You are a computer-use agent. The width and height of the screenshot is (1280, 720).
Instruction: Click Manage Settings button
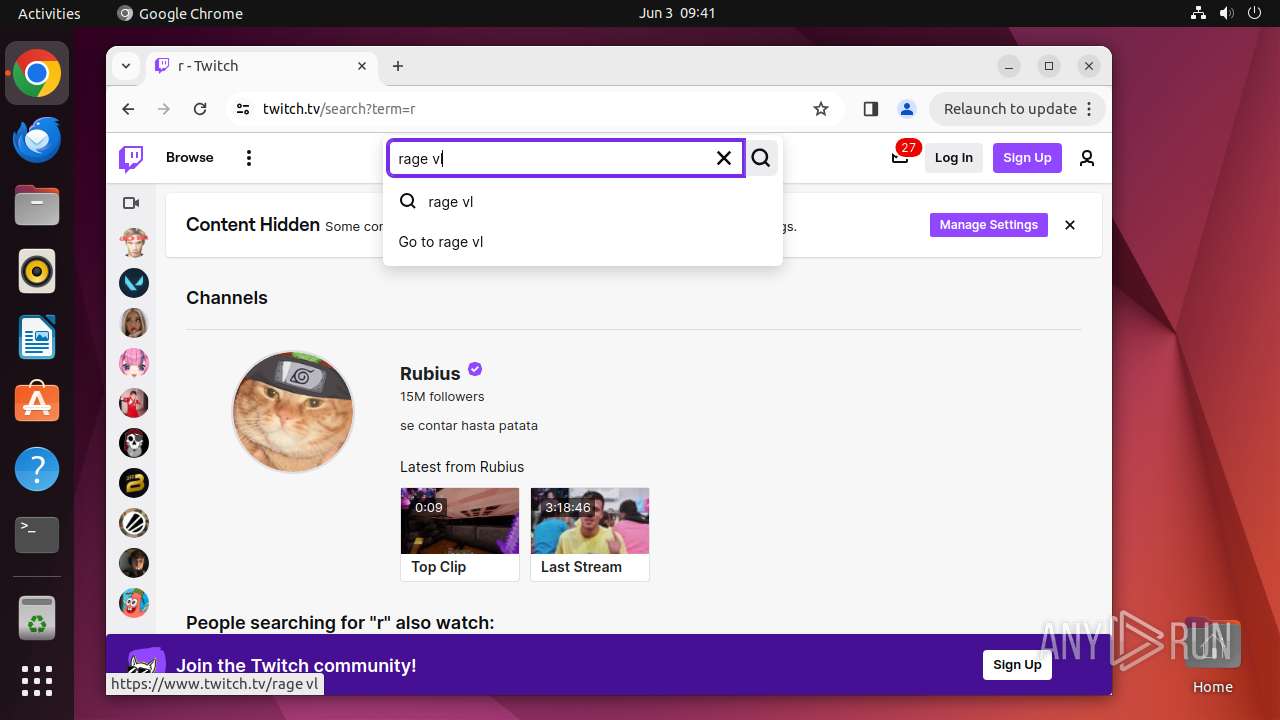pyautogui.click(x=989, y=225)
